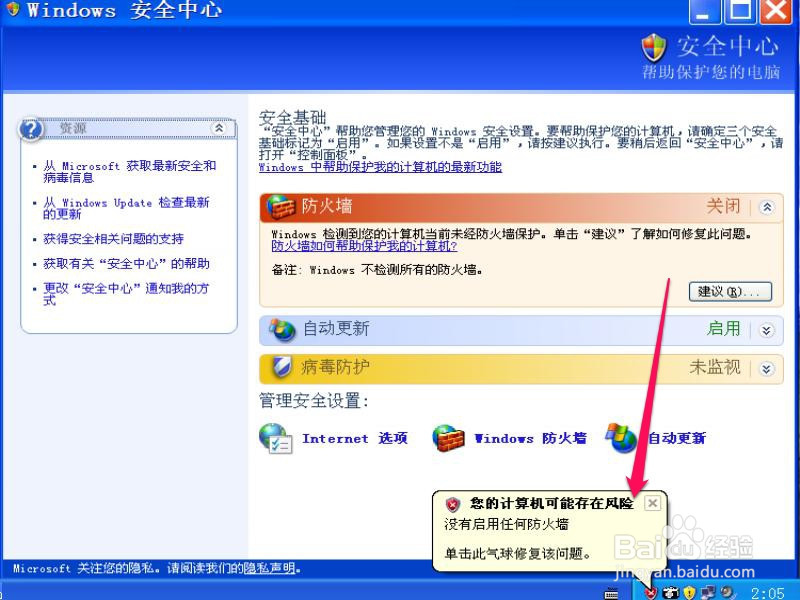Screen dimensions: 800x600
Task: Open link Windows 中帮助保护我的计算机的最新功能
Action: (x=380, y=167)
